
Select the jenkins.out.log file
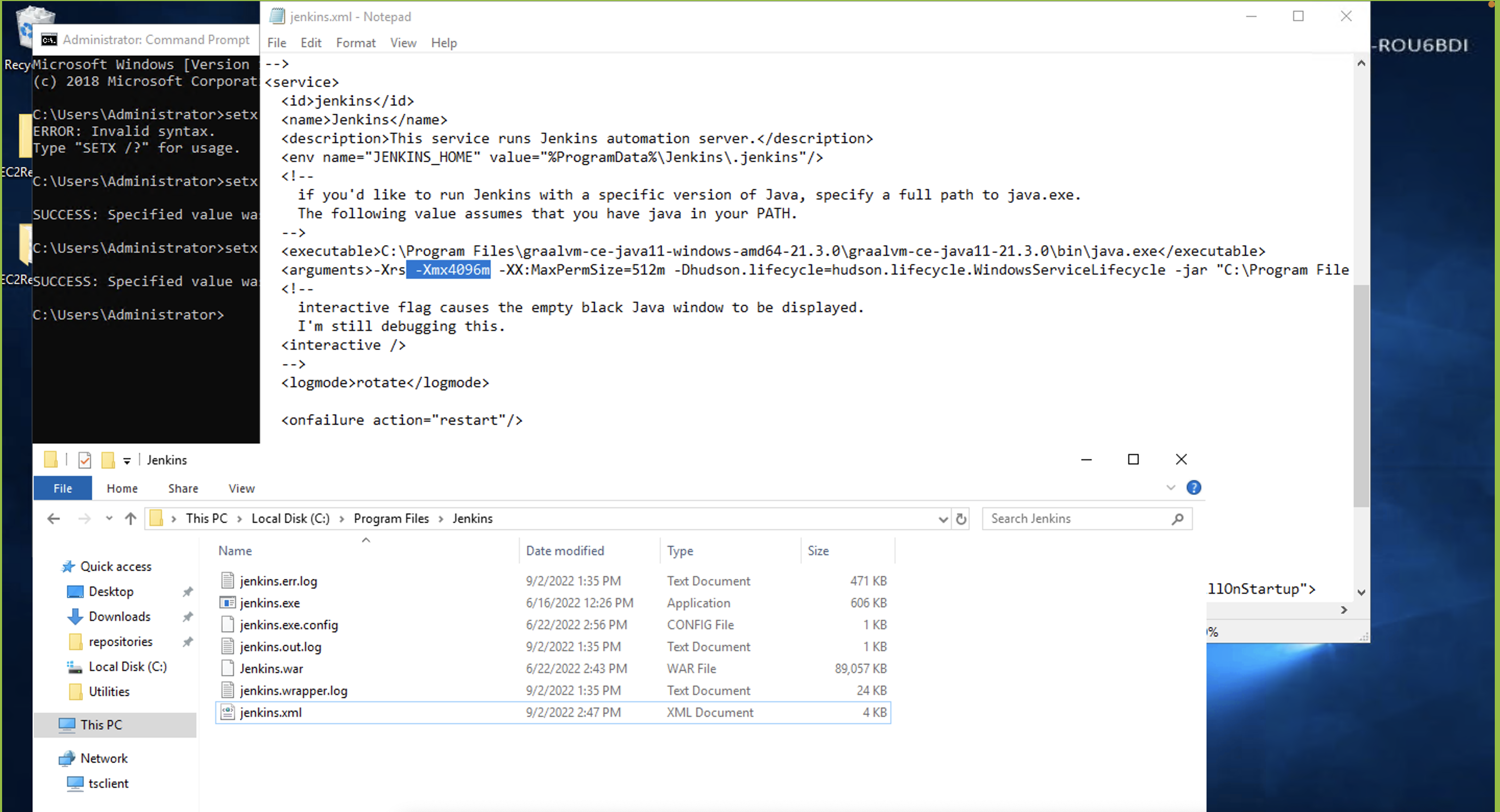point(280,647)
